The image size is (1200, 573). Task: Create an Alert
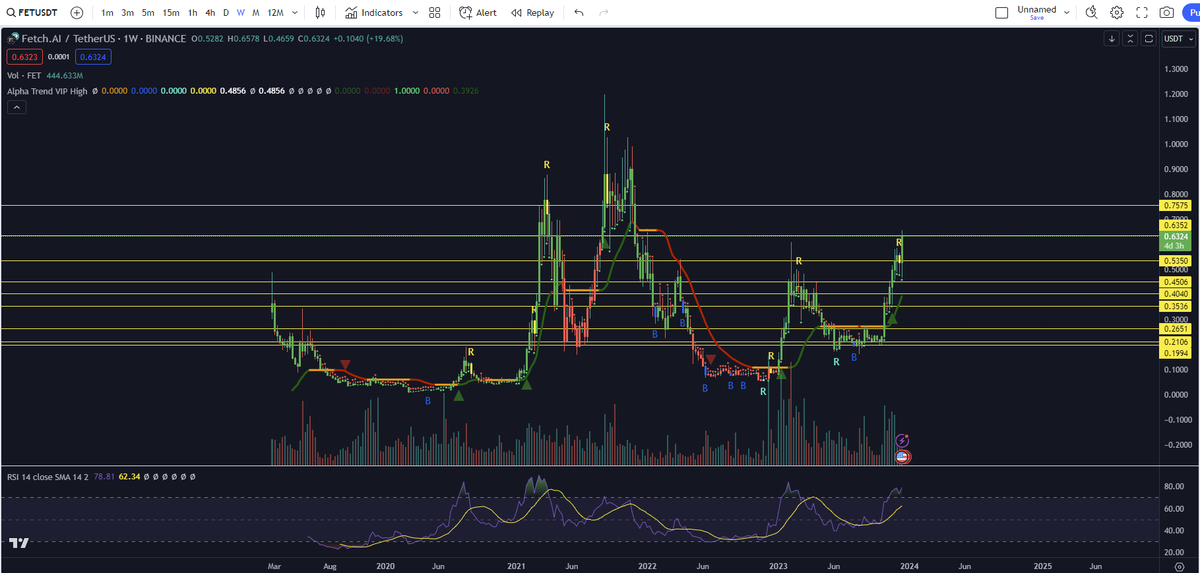(478, 13)
